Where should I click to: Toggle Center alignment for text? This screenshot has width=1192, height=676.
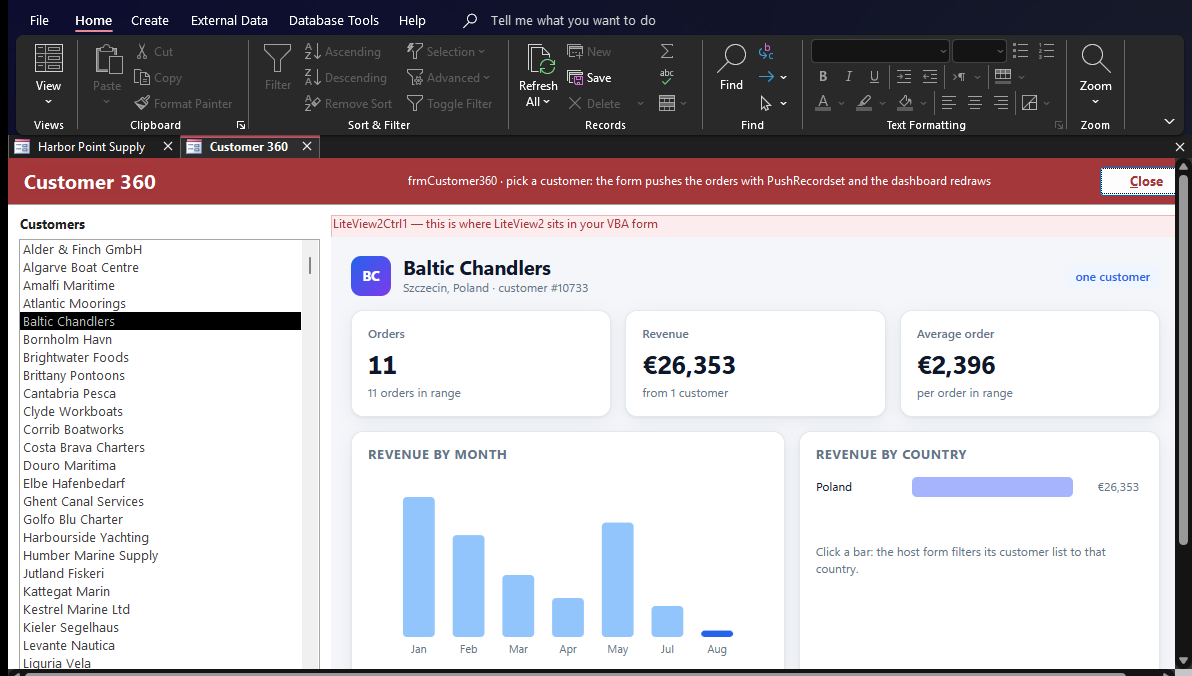(975, 102)
